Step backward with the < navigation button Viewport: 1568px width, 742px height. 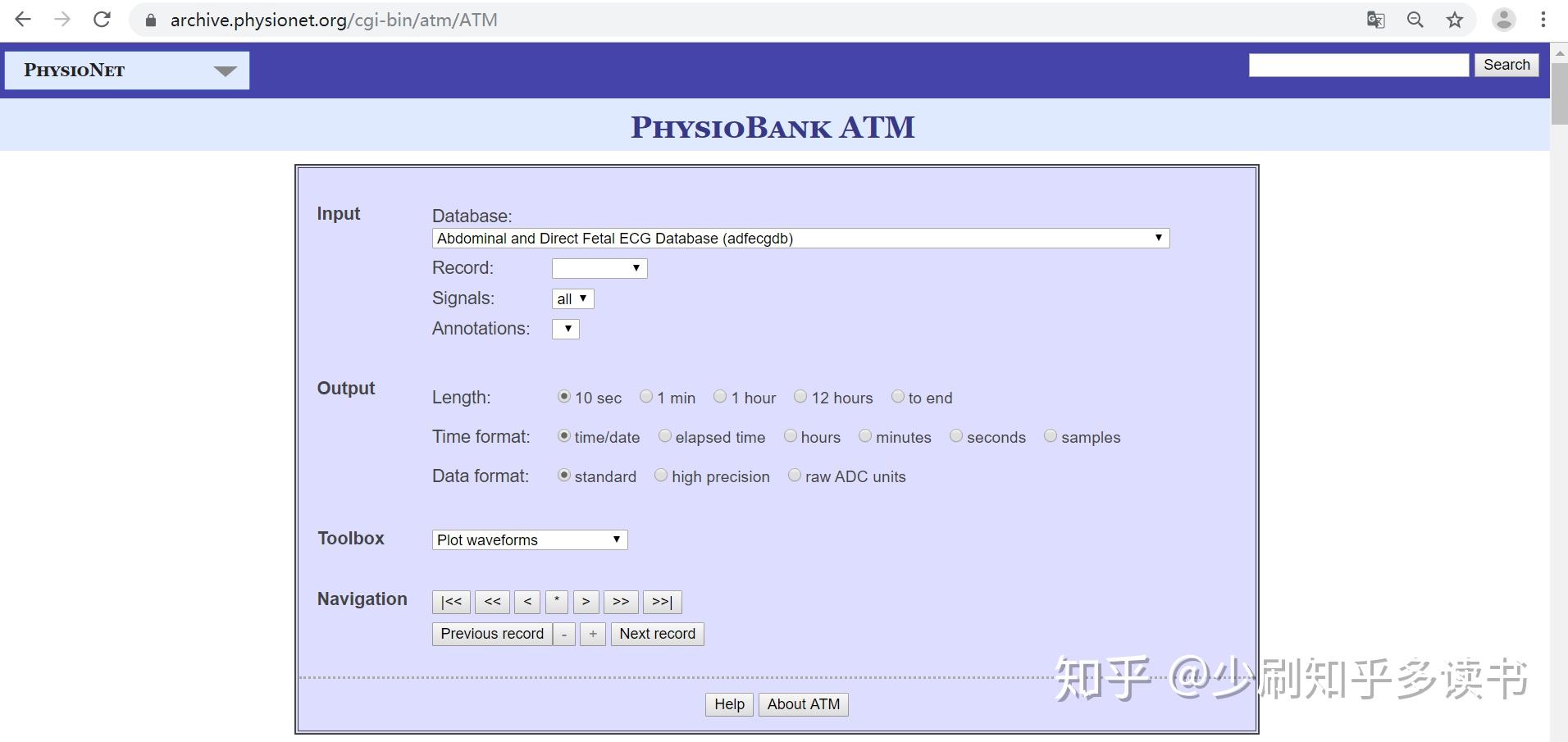[x=526, y=601]
